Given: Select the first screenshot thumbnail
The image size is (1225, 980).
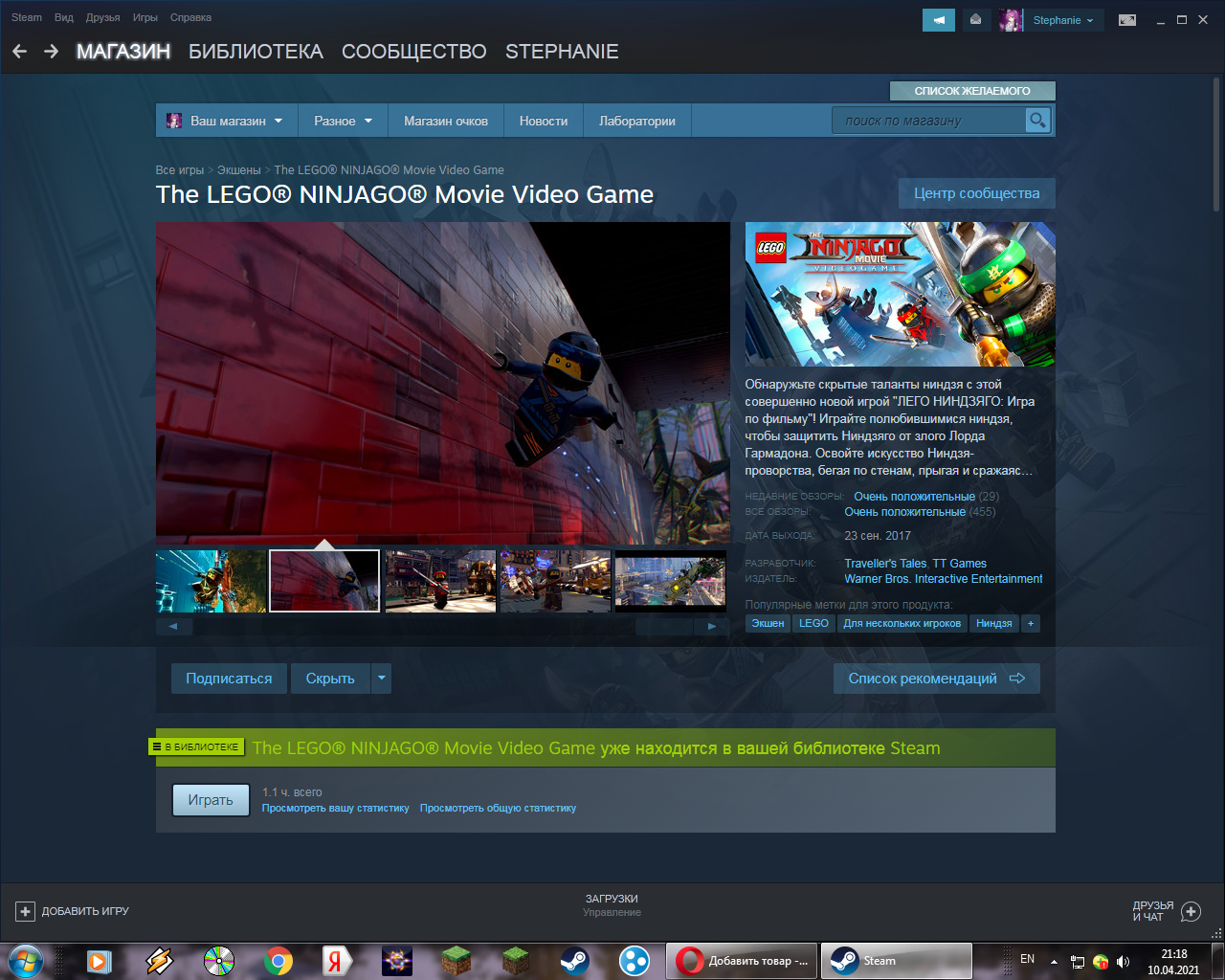Looking at the screenshot, I should coord(211,581).
